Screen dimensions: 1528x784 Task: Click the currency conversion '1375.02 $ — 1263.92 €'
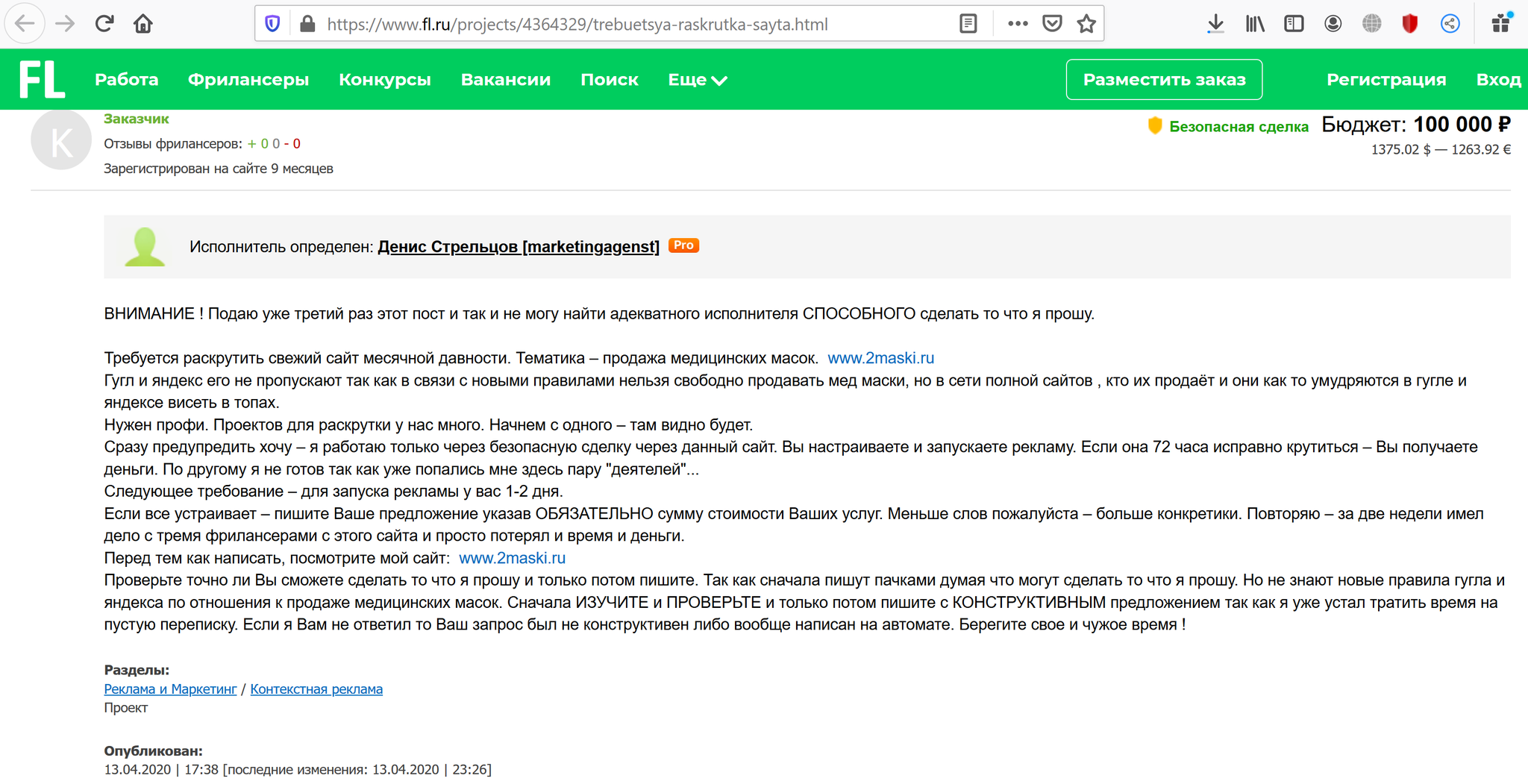point(1441,149)
